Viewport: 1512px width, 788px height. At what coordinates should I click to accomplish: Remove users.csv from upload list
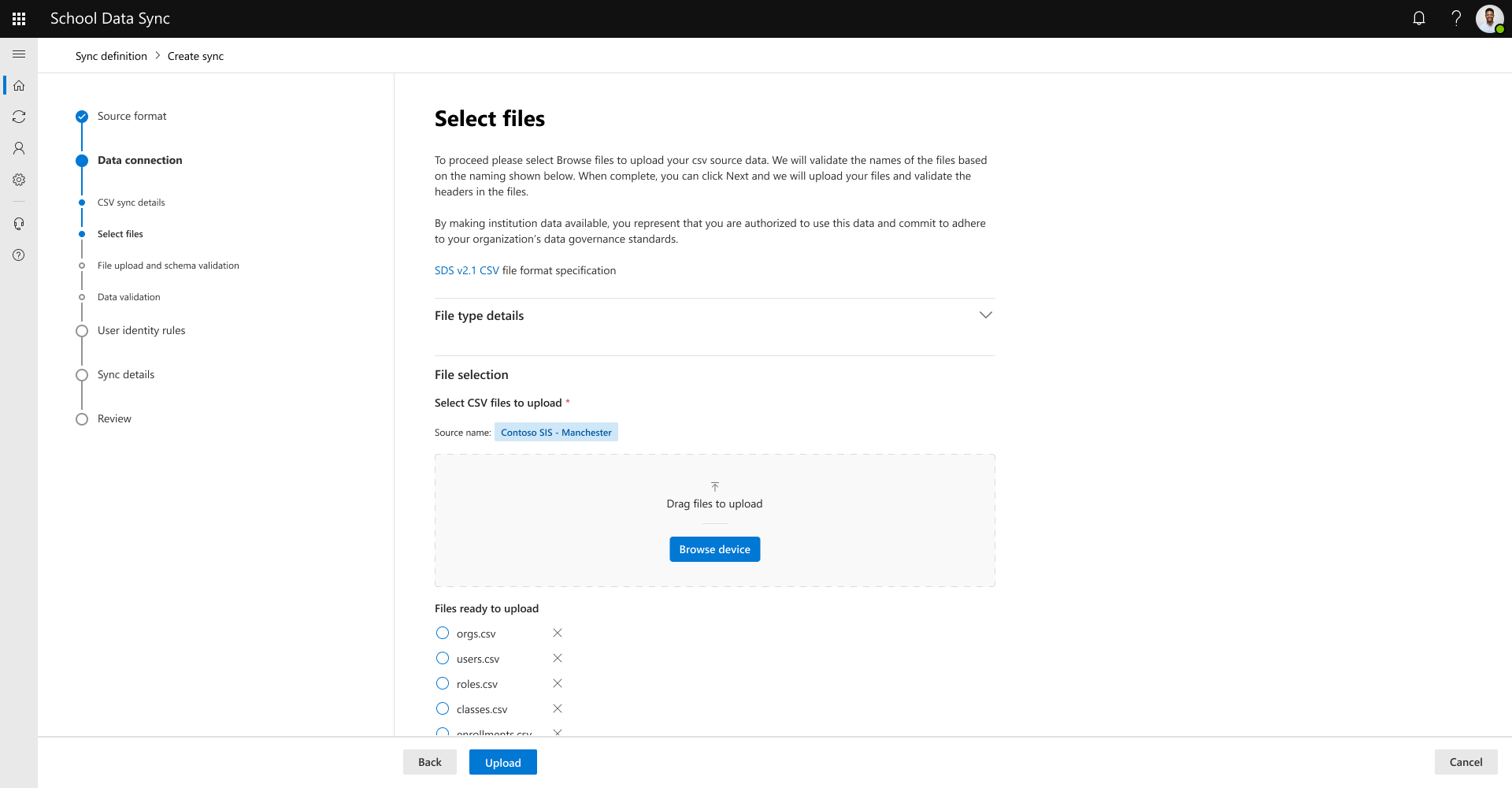click(x=558, y=658)
